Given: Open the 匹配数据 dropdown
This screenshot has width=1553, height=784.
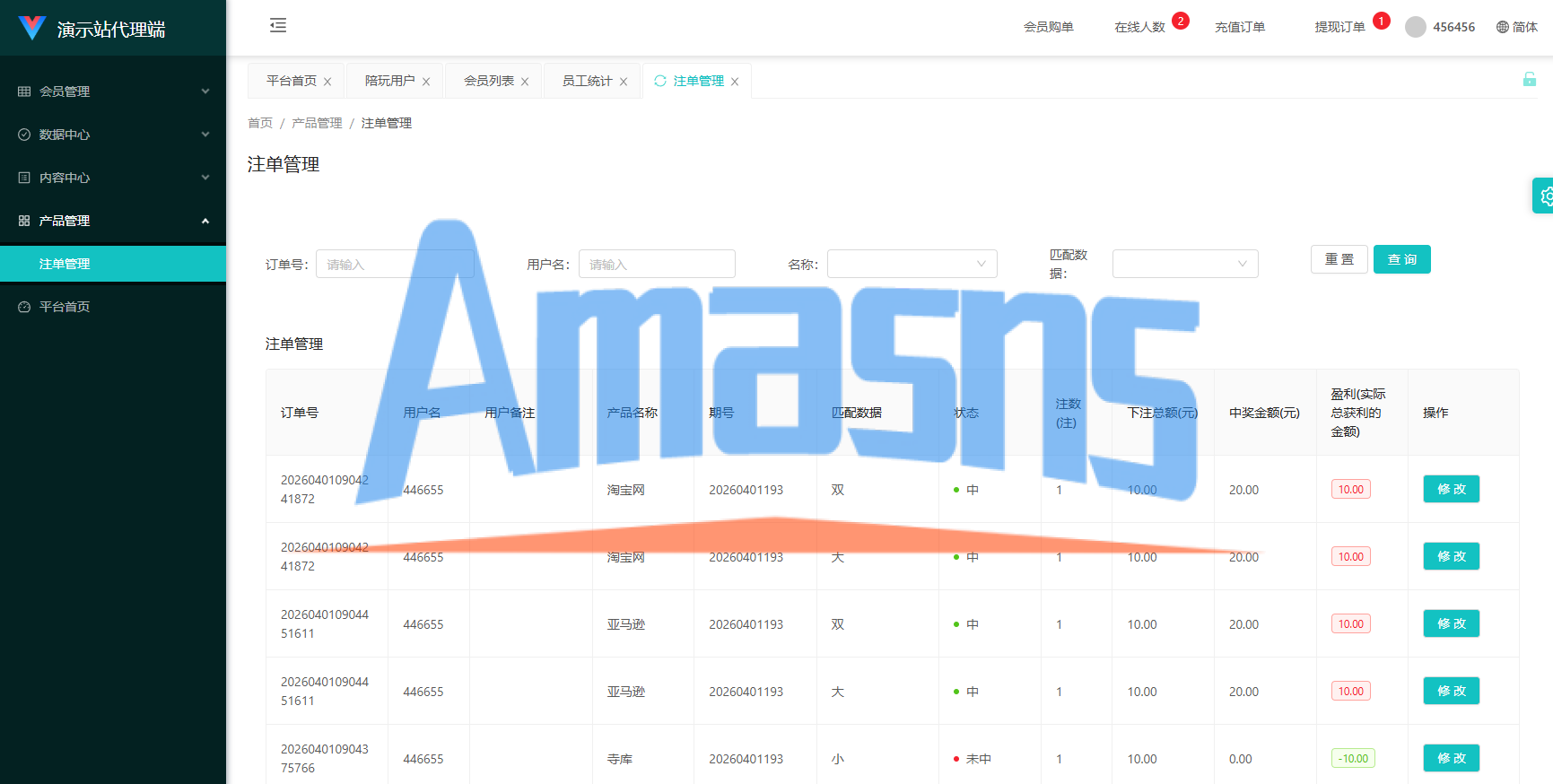Looking at the screenshot, I should click(1185, 264).
